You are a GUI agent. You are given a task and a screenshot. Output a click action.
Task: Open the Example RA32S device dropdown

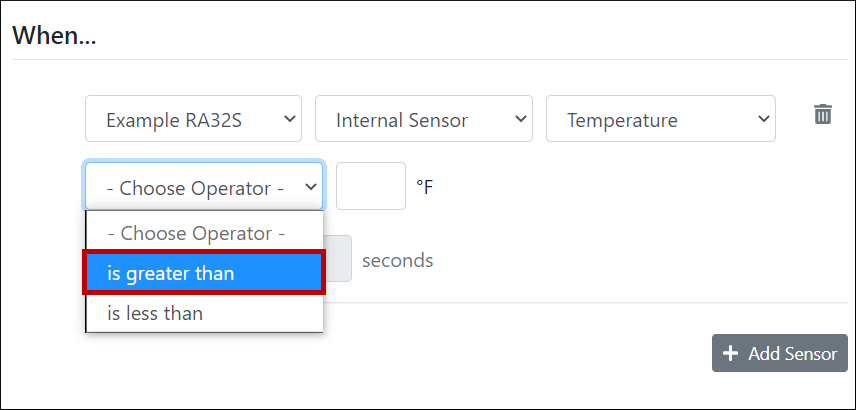coord(193,120)
